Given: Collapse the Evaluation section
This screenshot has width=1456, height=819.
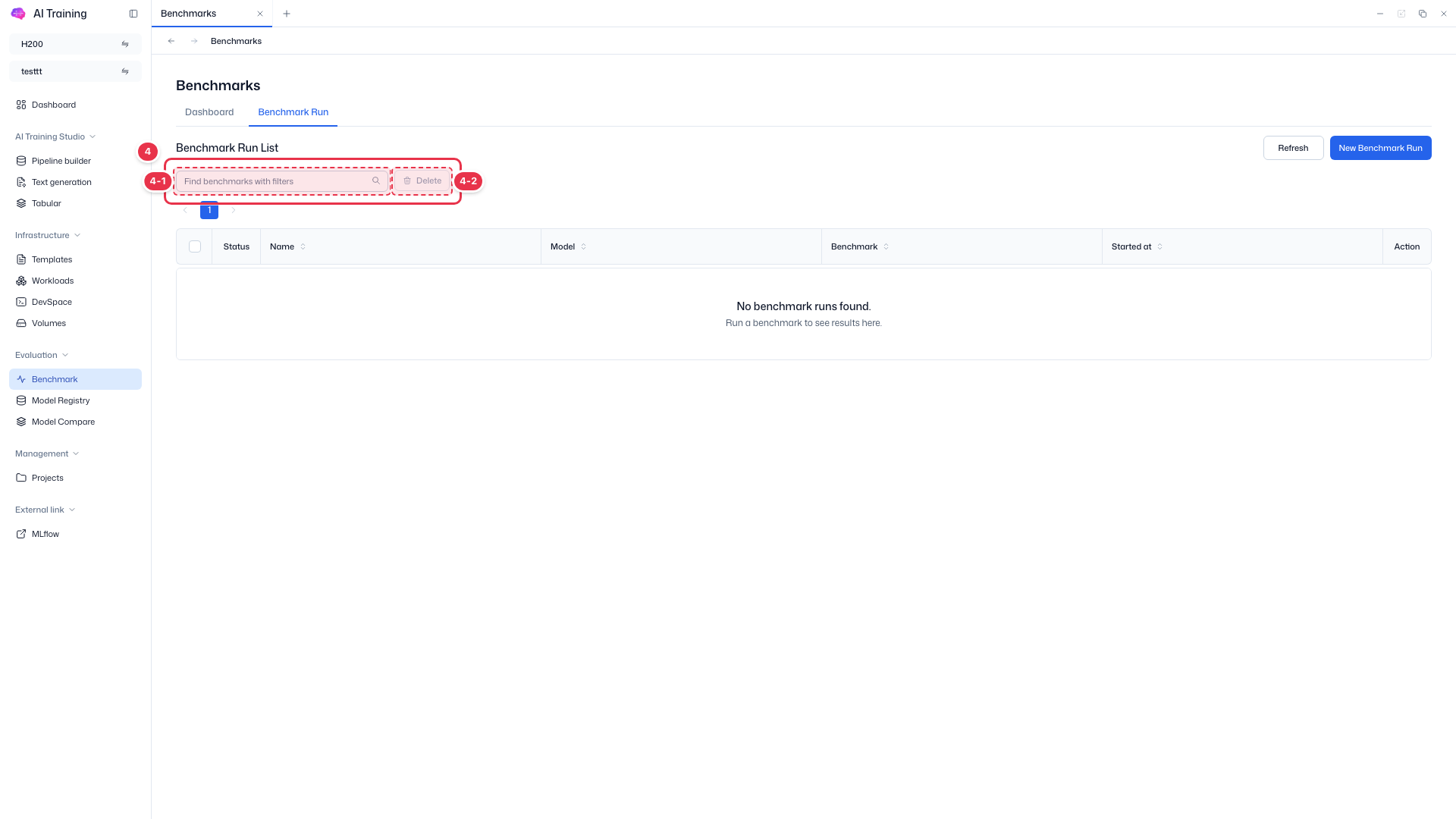Looking at the screenshot, I should 42,355.
